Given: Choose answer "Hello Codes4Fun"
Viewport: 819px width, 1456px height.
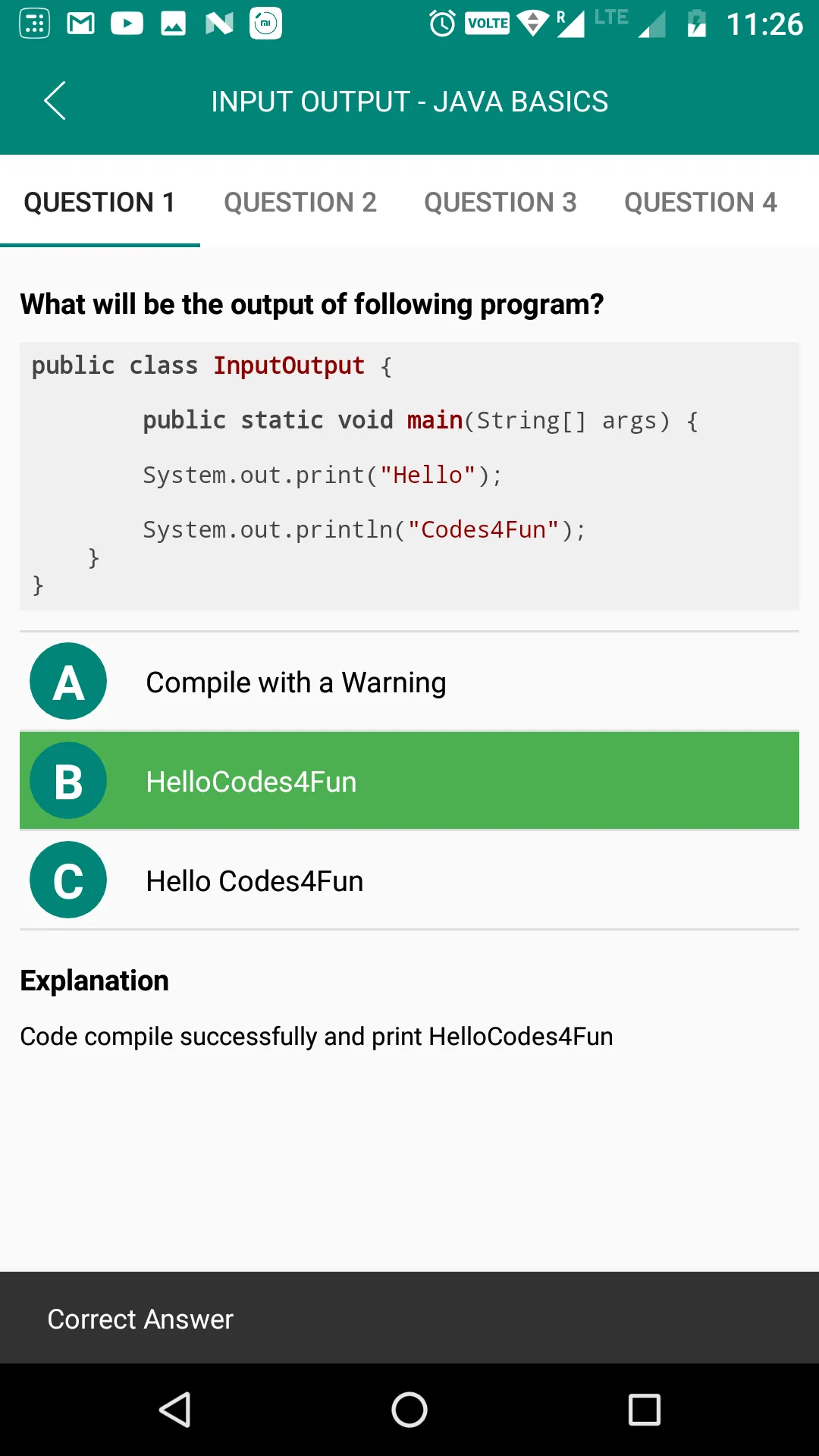Looking at the screenshot, I should click(409, 880).
